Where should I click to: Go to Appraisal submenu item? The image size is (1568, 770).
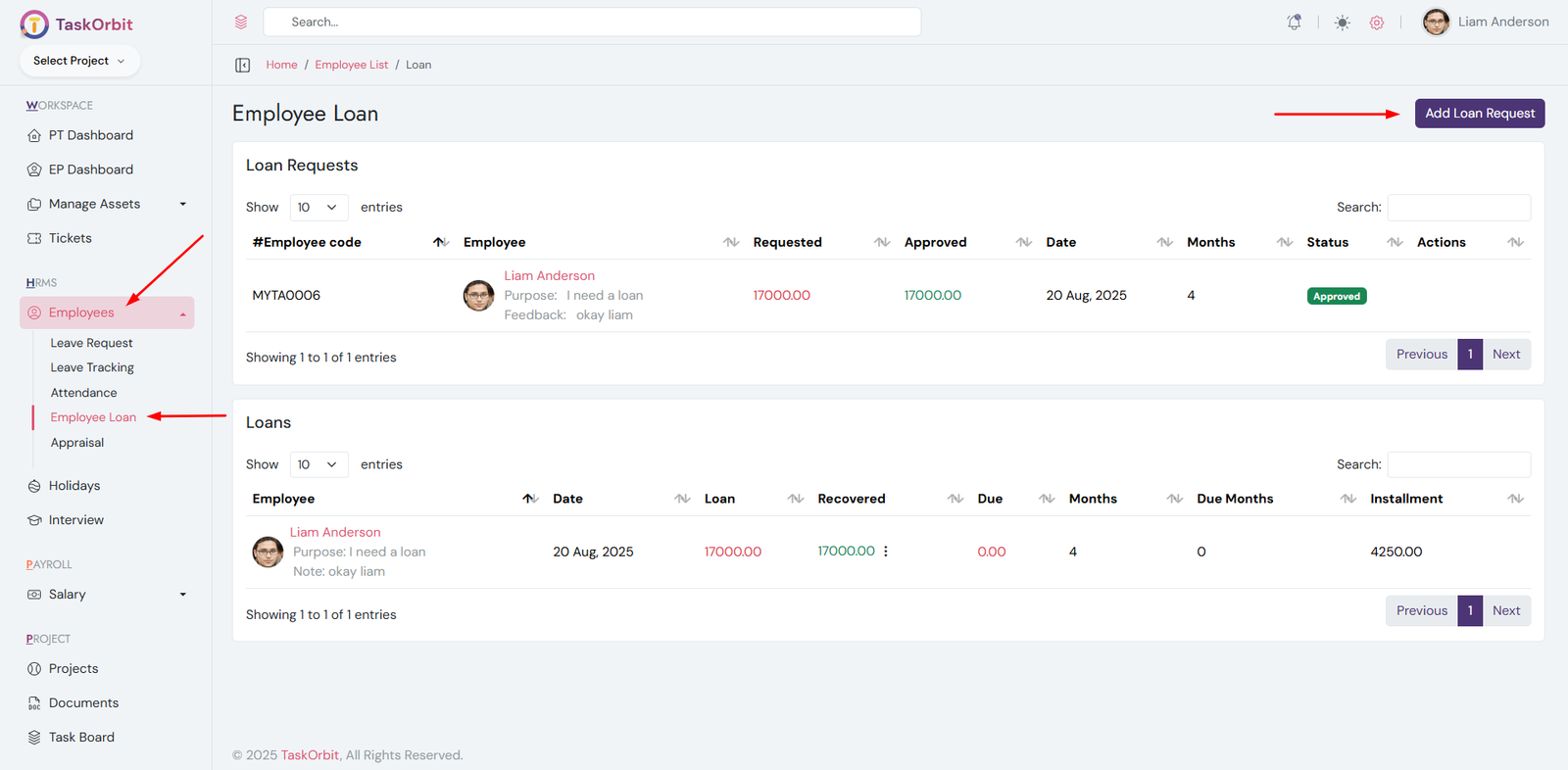(77, 443)
